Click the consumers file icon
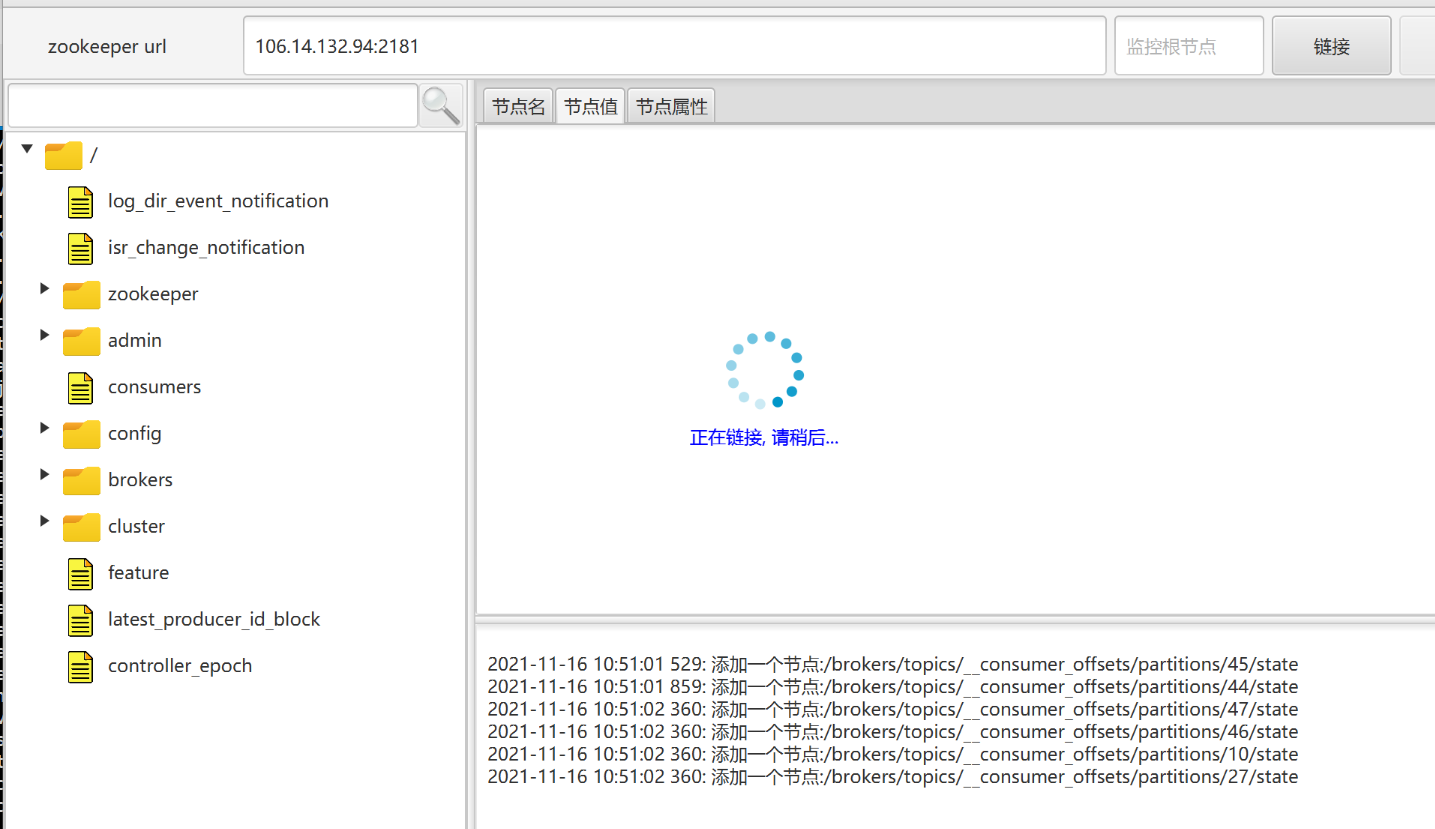Screen dimensions: 1435x829 click(x=81, y=387)
